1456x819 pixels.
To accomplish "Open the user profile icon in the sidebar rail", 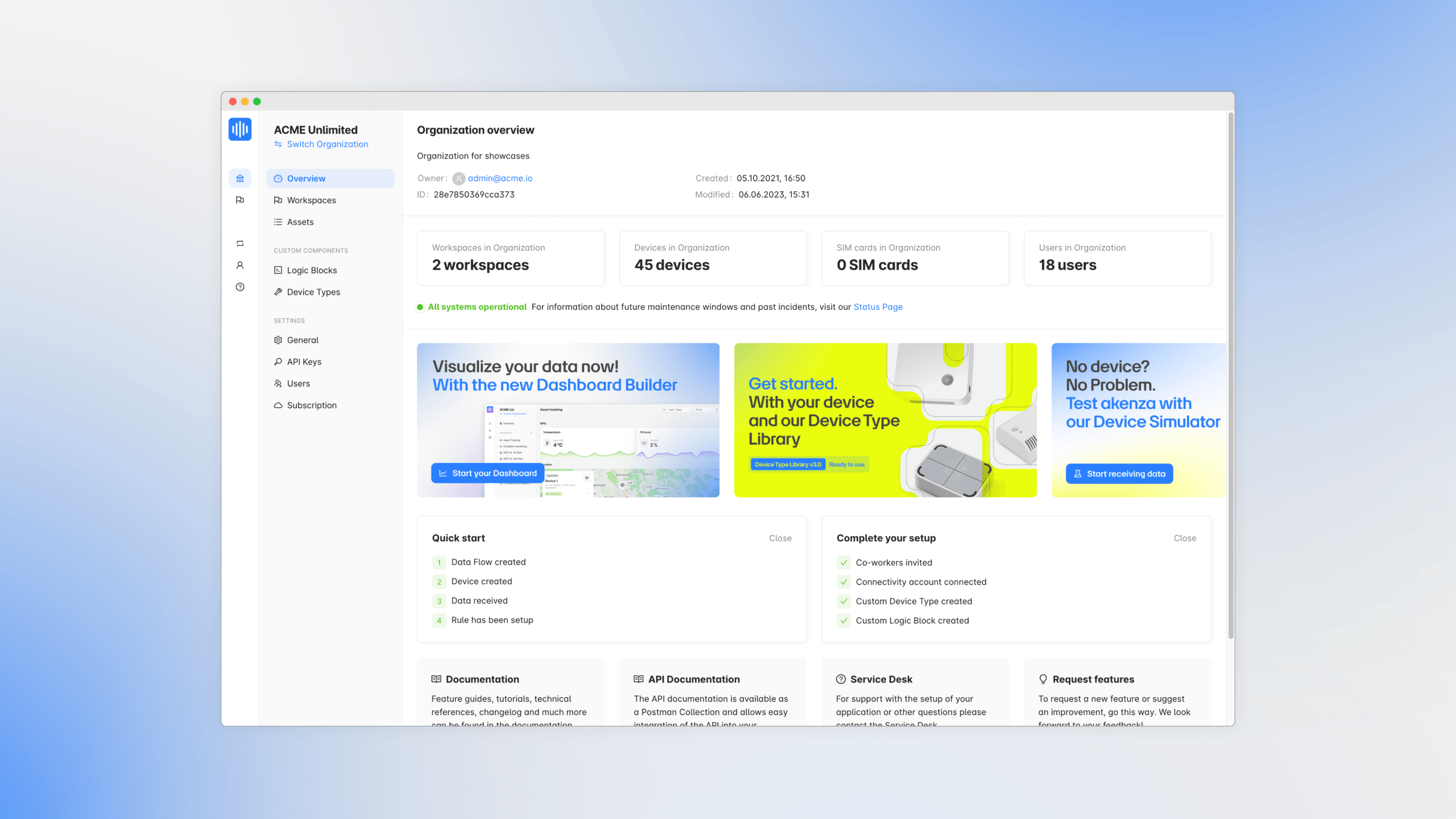I will point(239,265).
